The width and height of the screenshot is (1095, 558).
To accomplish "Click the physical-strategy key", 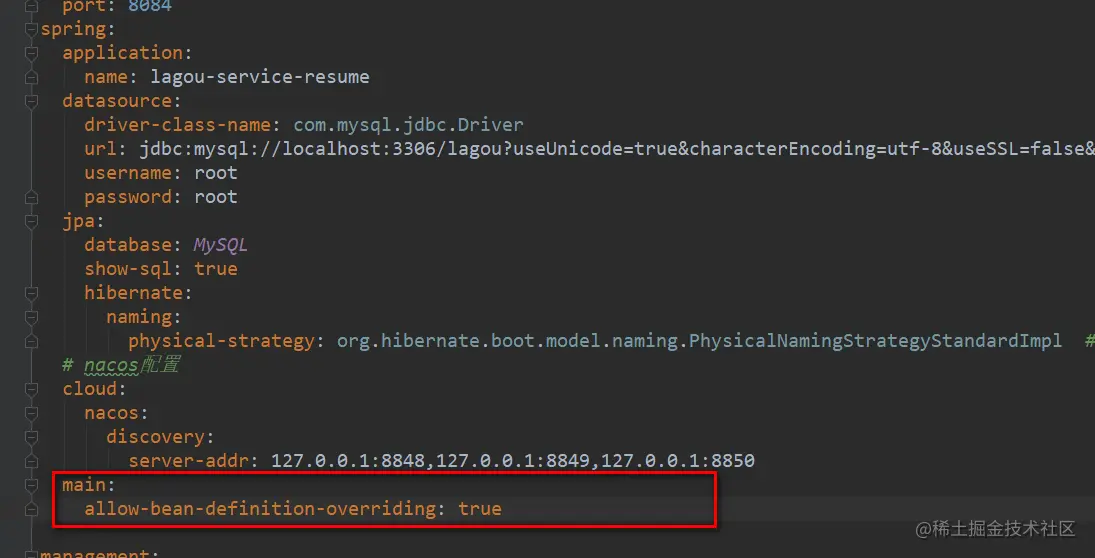I will [222, 342].
